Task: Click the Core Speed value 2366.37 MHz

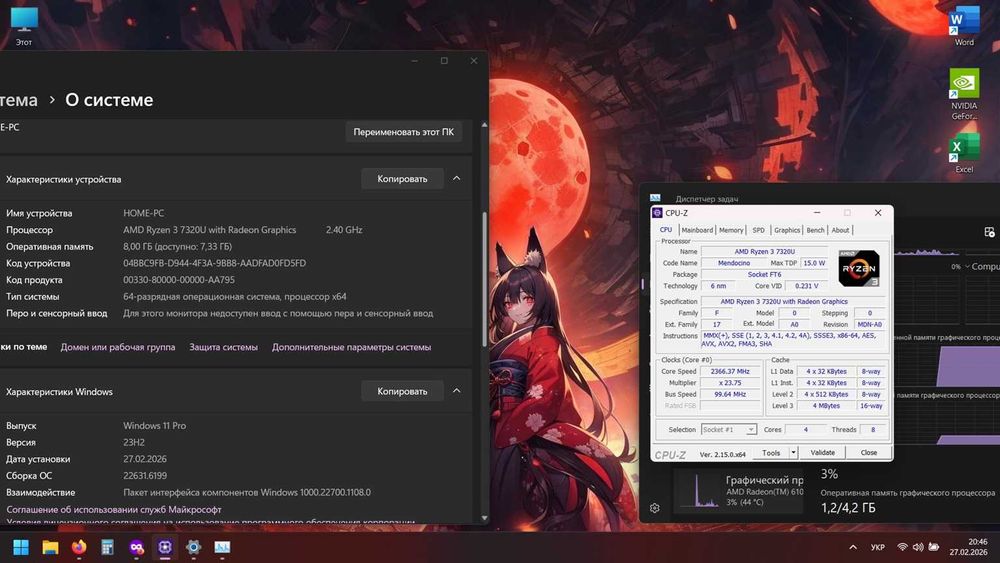Action: (730, 371)
